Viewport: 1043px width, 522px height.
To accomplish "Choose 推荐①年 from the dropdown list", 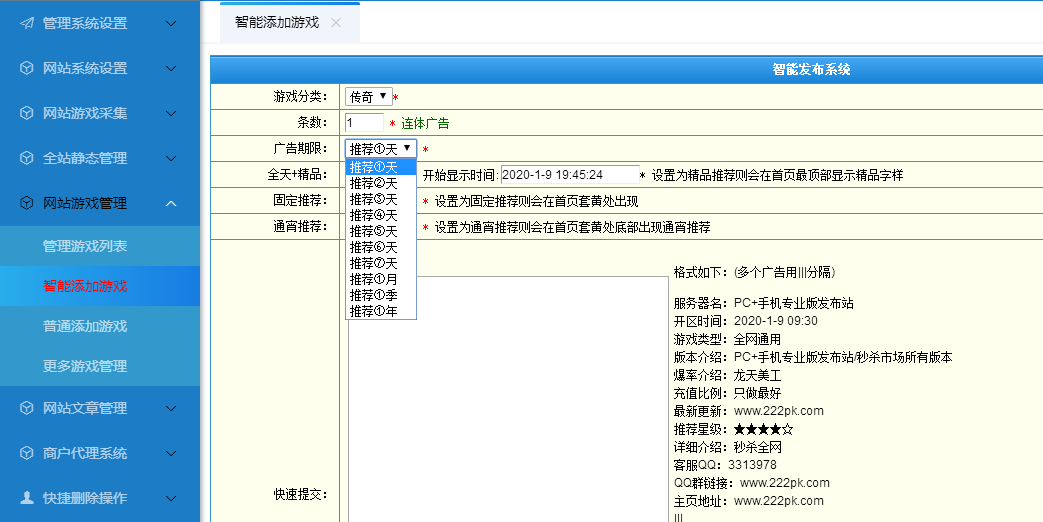I will click(x=380, y=311).
